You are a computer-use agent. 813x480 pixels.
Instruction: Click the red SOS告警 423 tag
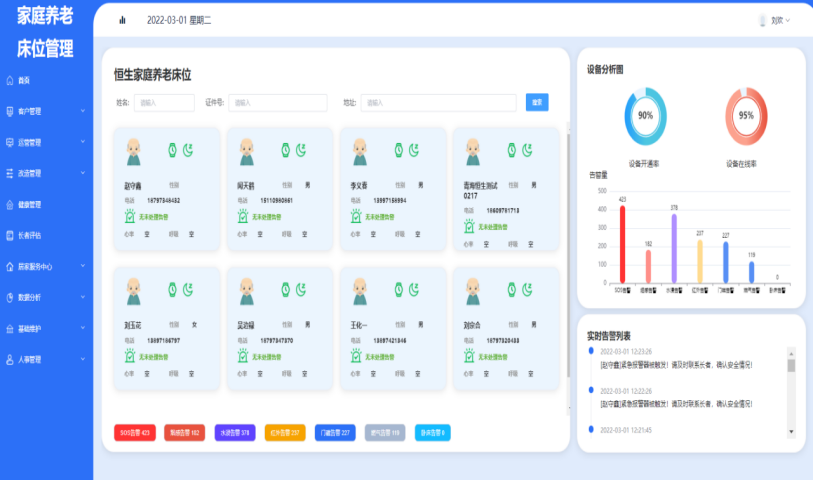(135, 433)
